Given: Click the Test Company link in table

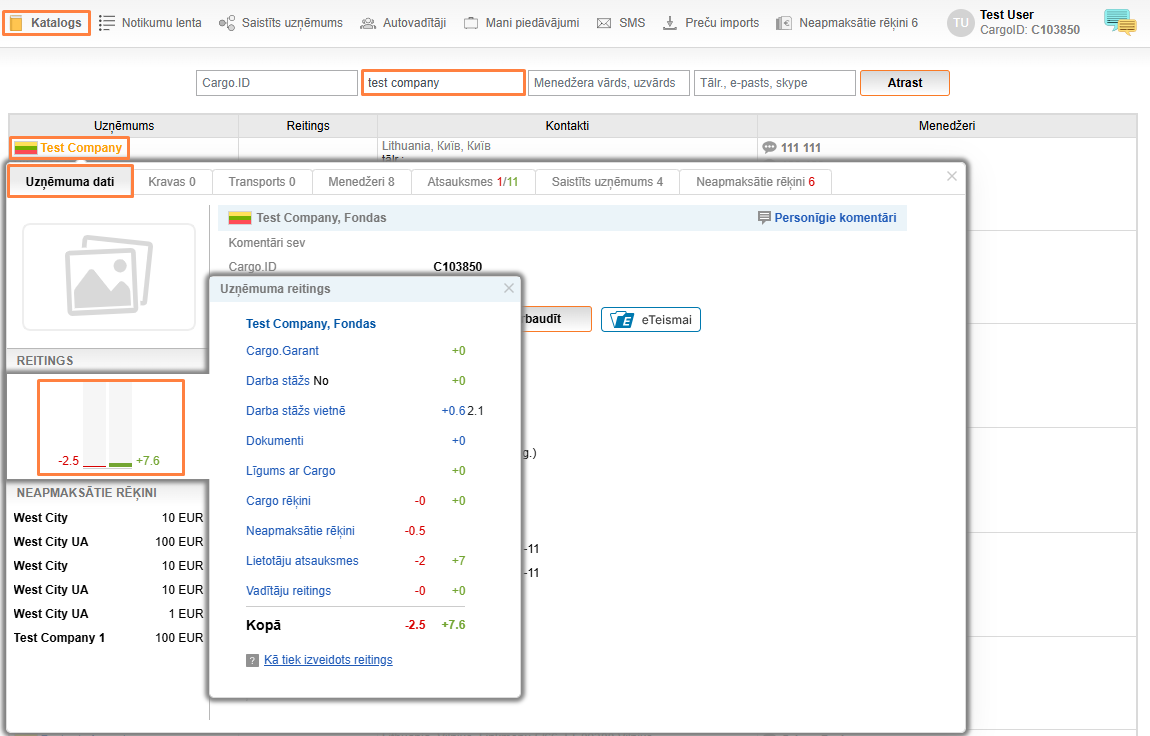Looking at the screenshot, I should coord(81,148).
